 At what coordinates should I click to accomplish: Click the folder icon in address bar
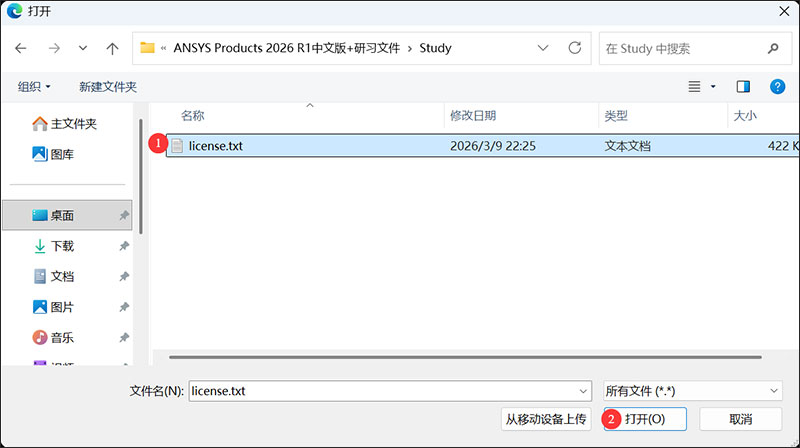tap(147, 48)
